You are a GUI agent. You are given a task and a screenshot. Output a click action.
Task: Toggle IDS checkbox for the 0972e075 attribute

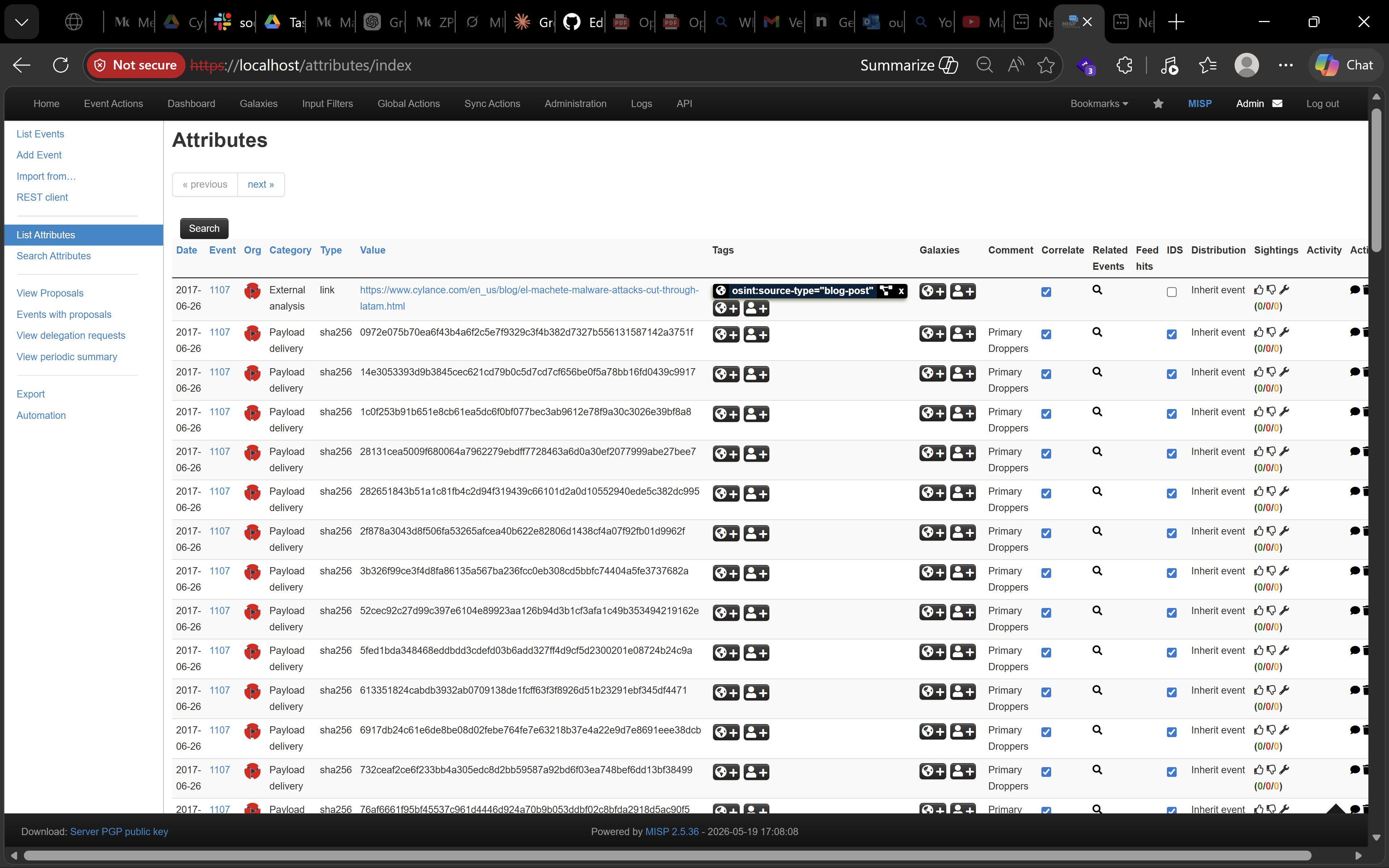1172,334
